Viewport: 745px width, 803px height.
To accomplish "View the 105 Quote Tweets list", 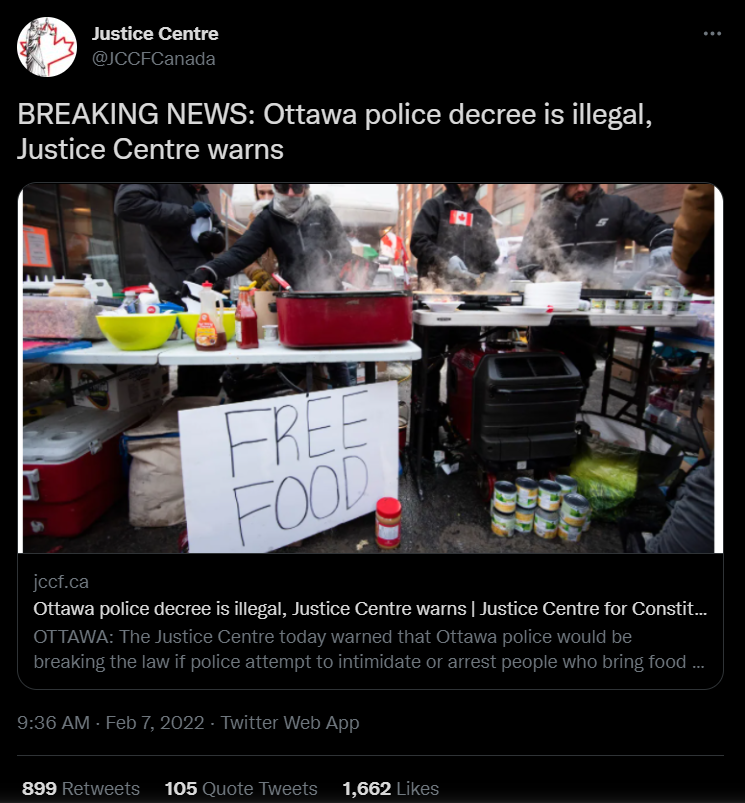I will (241, 788).
